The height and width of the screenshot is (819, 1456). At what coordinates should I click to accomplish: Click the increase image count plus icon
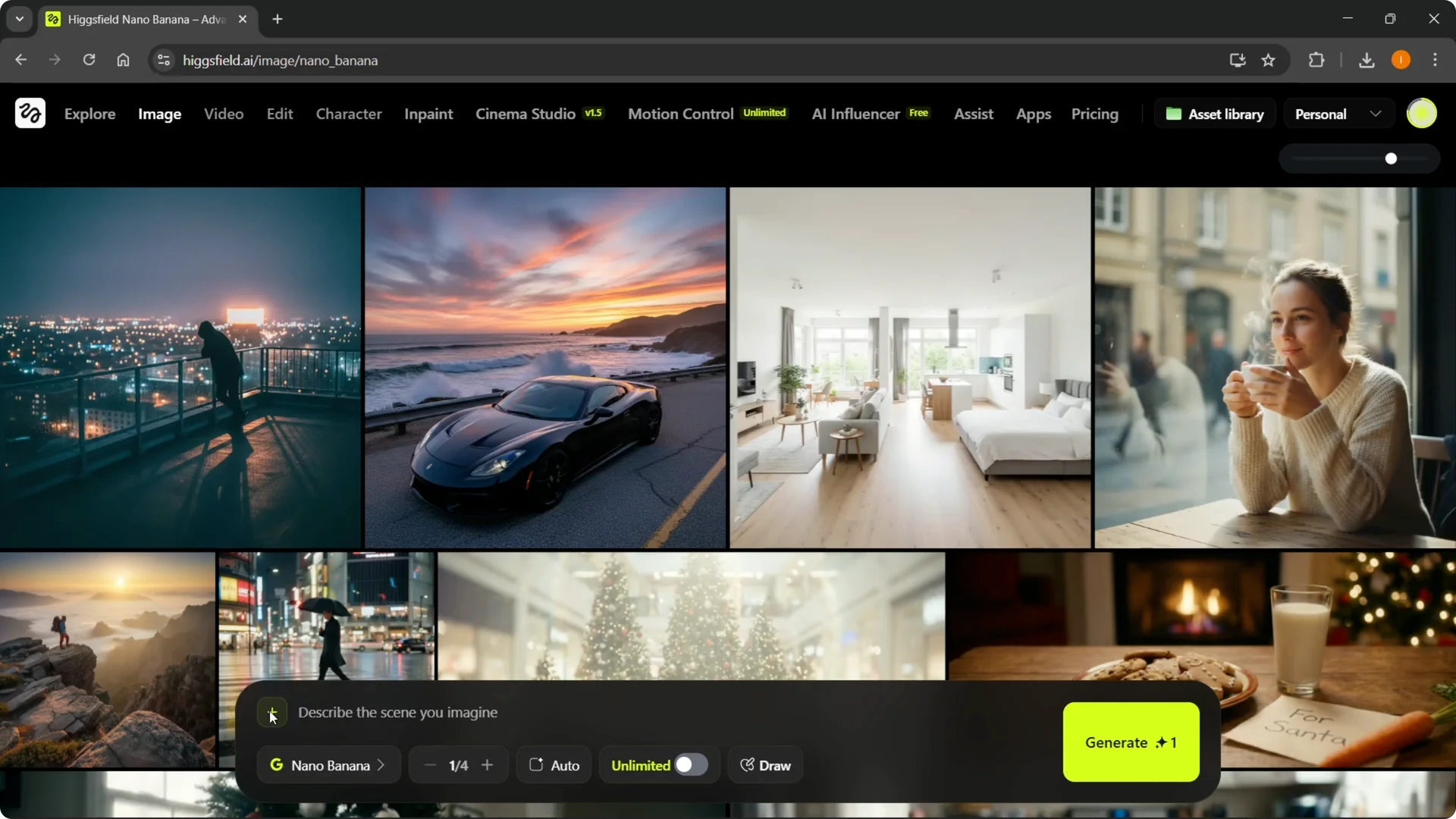488,764
